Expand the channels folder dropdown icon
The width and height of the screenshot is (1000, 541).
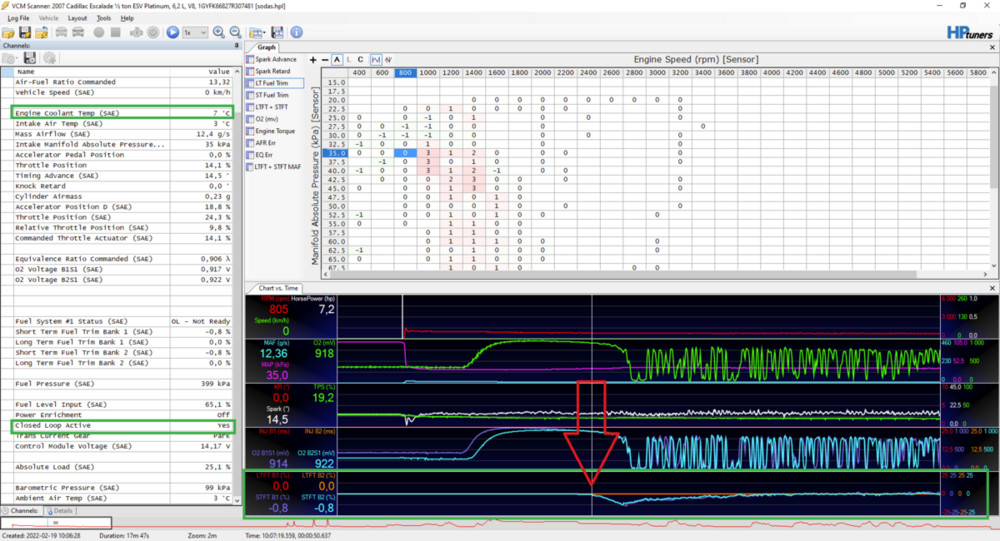tap(11, 59)
